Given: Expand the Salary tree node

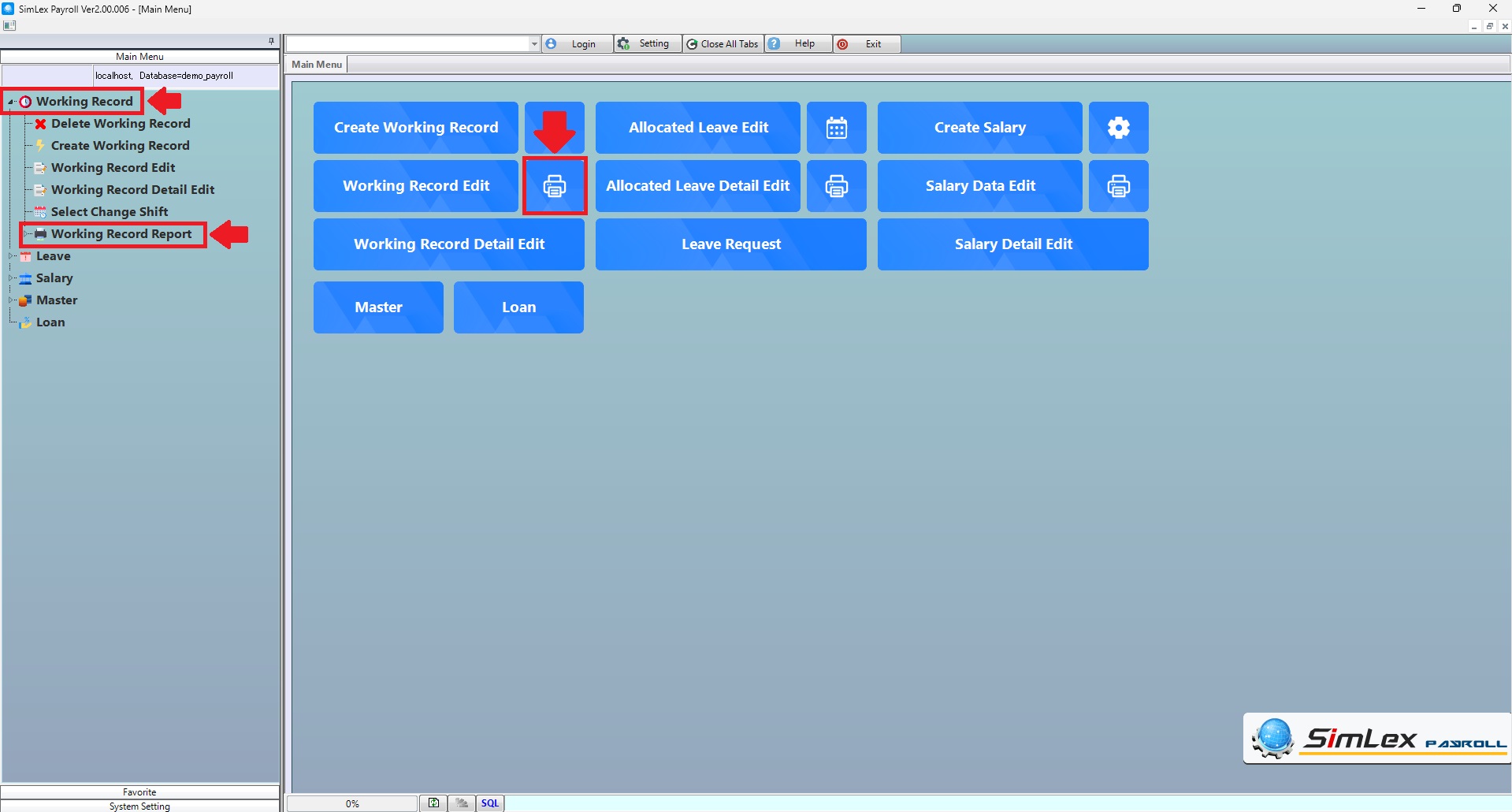Looking at the screenshot, I should pyautogui.click(x=11, y=278).
